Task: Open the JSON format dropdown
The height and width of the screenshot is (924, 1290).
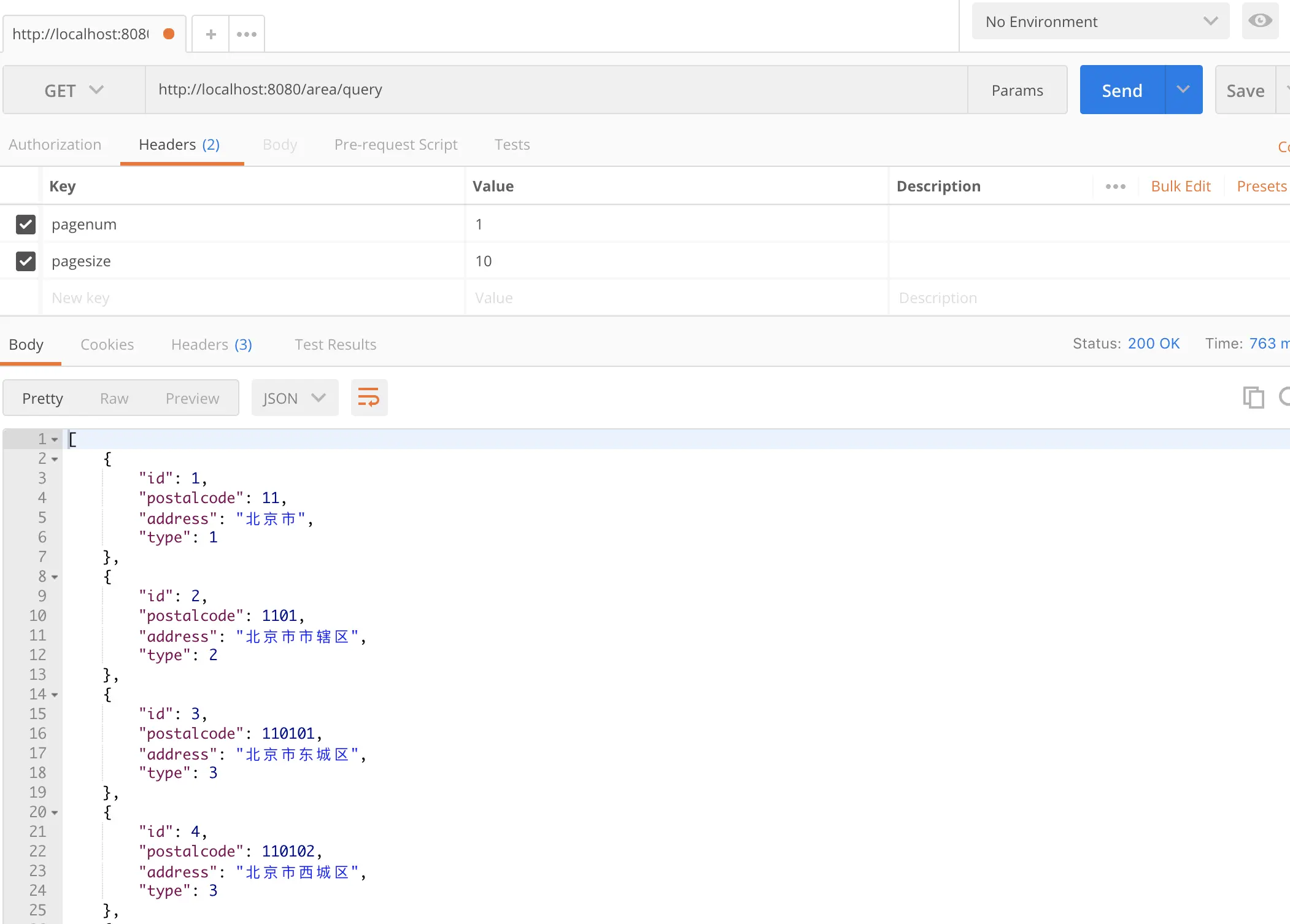Action: pos(295,398)
